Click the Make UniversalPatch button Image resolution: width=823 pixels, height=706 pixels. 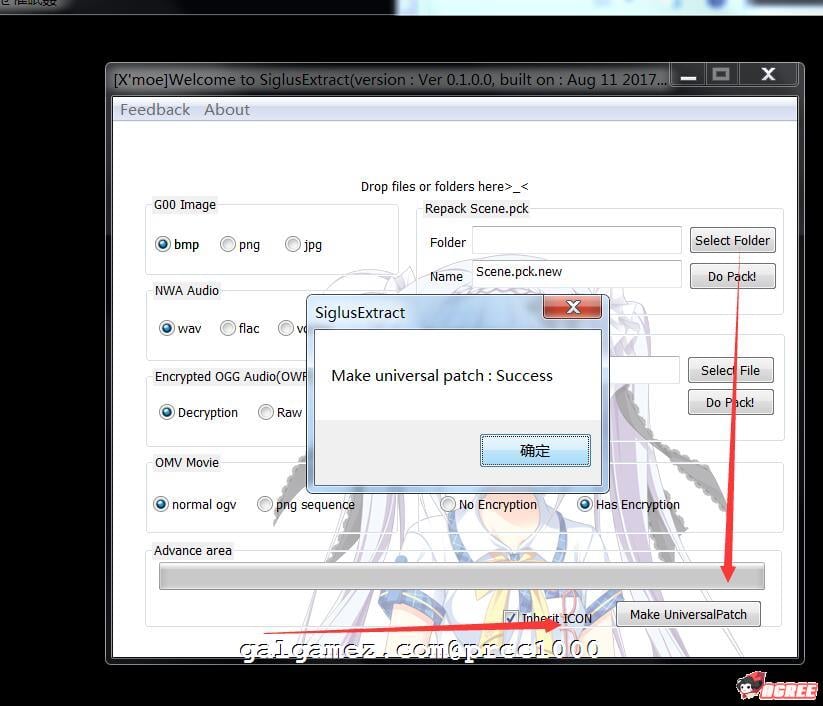[688, 614]
